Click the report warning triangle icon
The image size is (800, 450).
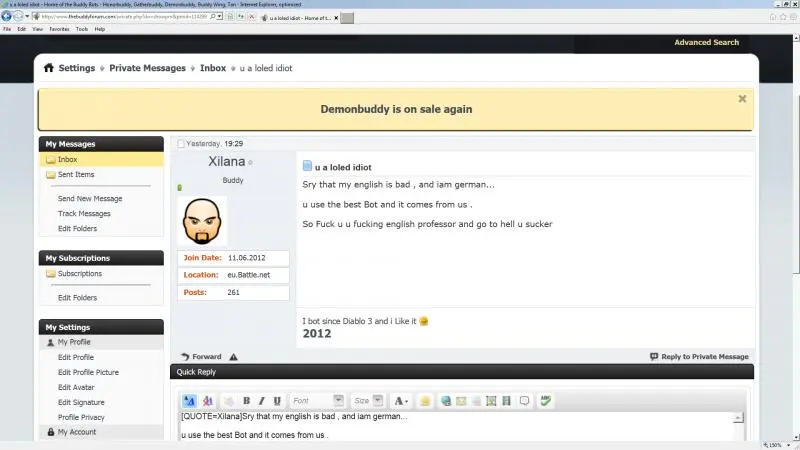pos(234,357)
